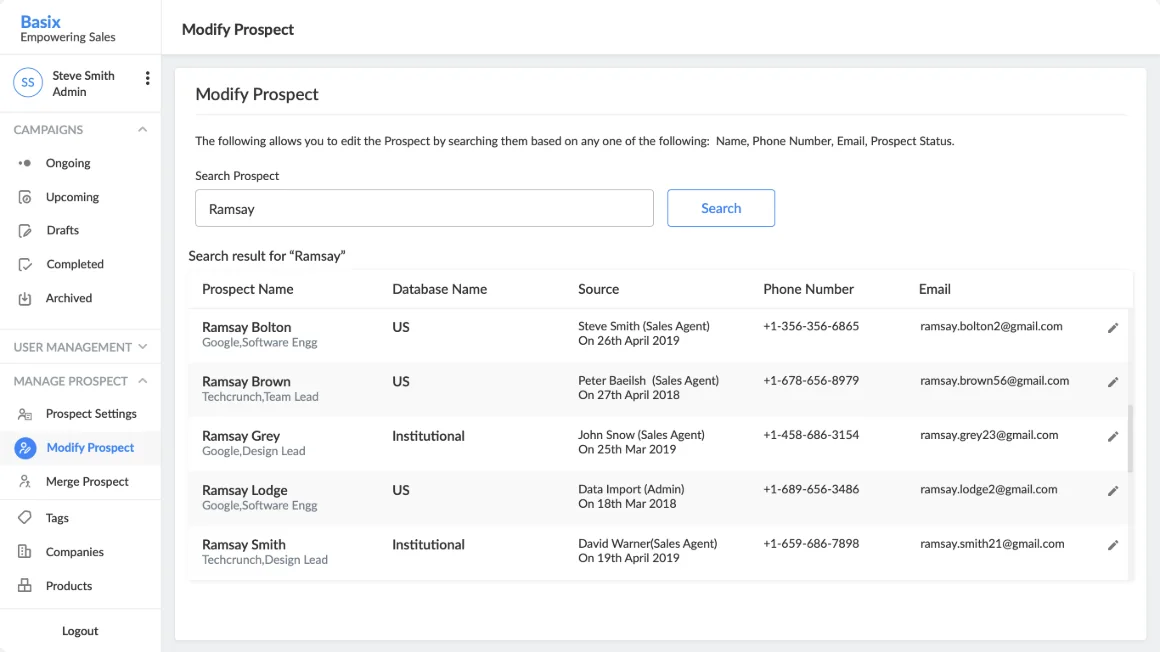Select Modify Prospect menu item

[x=90, y=448]
